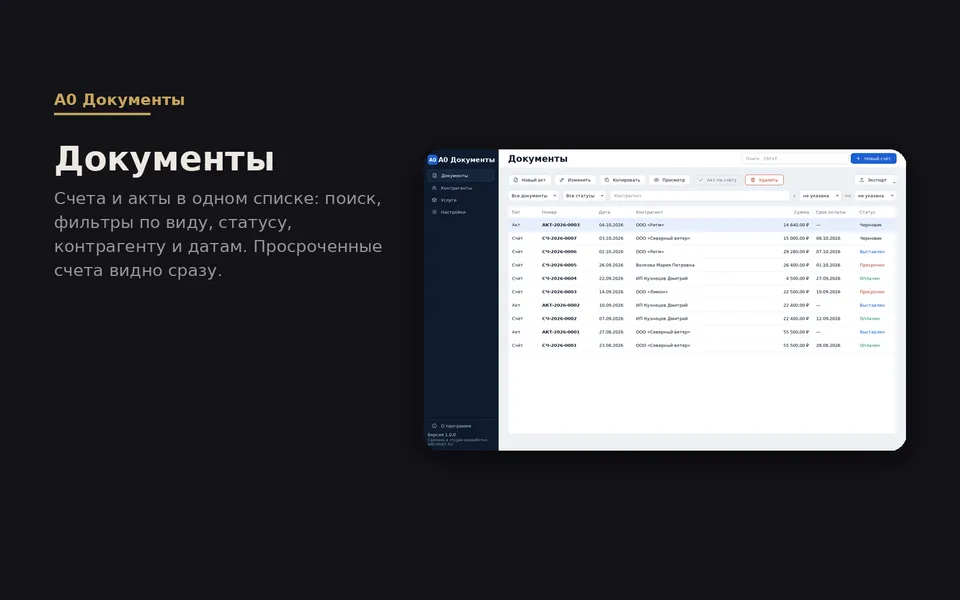Sort by the Контрагент column header
This screenshot has height=600, width=960.
pos(649,212)
